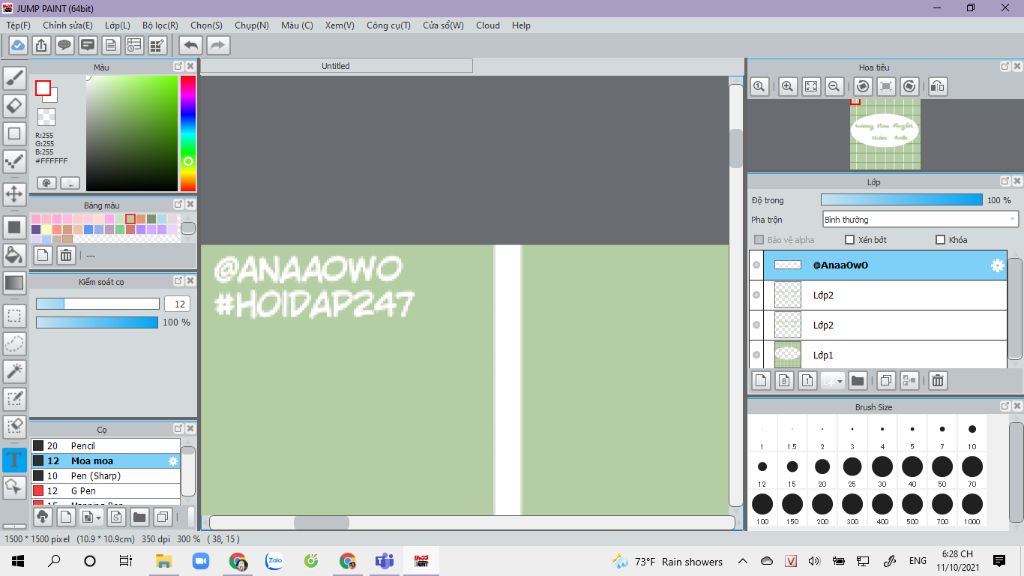Screen dimensions: 1024x576
Task: Click the brush size value field 12
Action: click(x=178, y=304)
